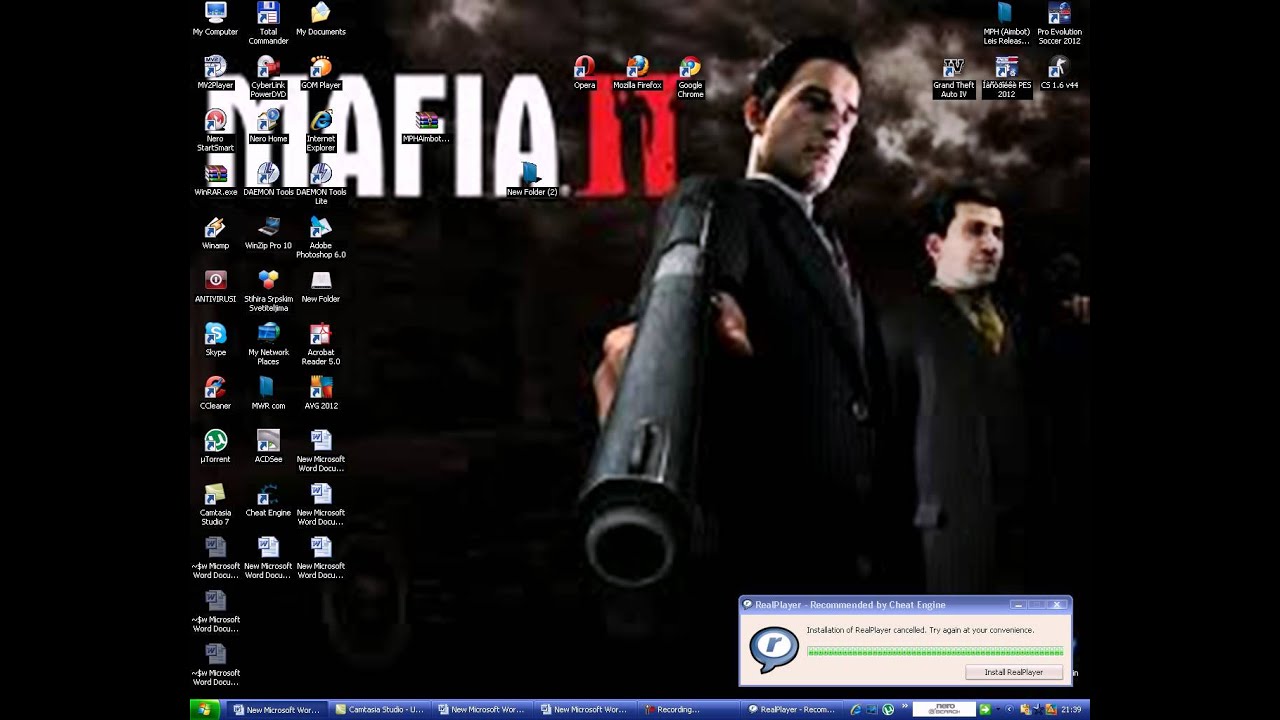Viewport: 1280px width, 720px height.
Task: Click the Windows Start button
Action: [x=205, y=709]
